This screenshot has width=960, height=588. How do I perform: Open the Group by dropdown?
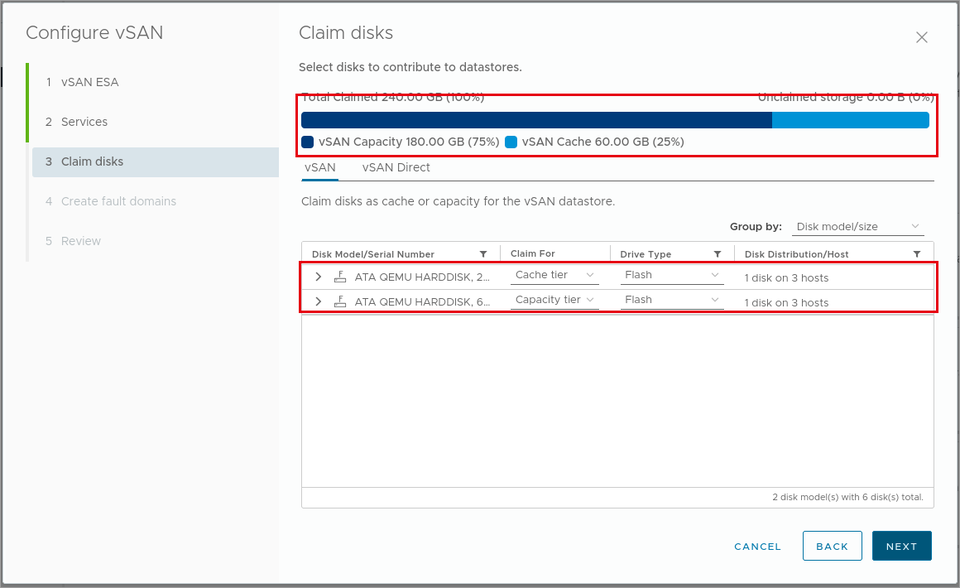click(858, 227)
